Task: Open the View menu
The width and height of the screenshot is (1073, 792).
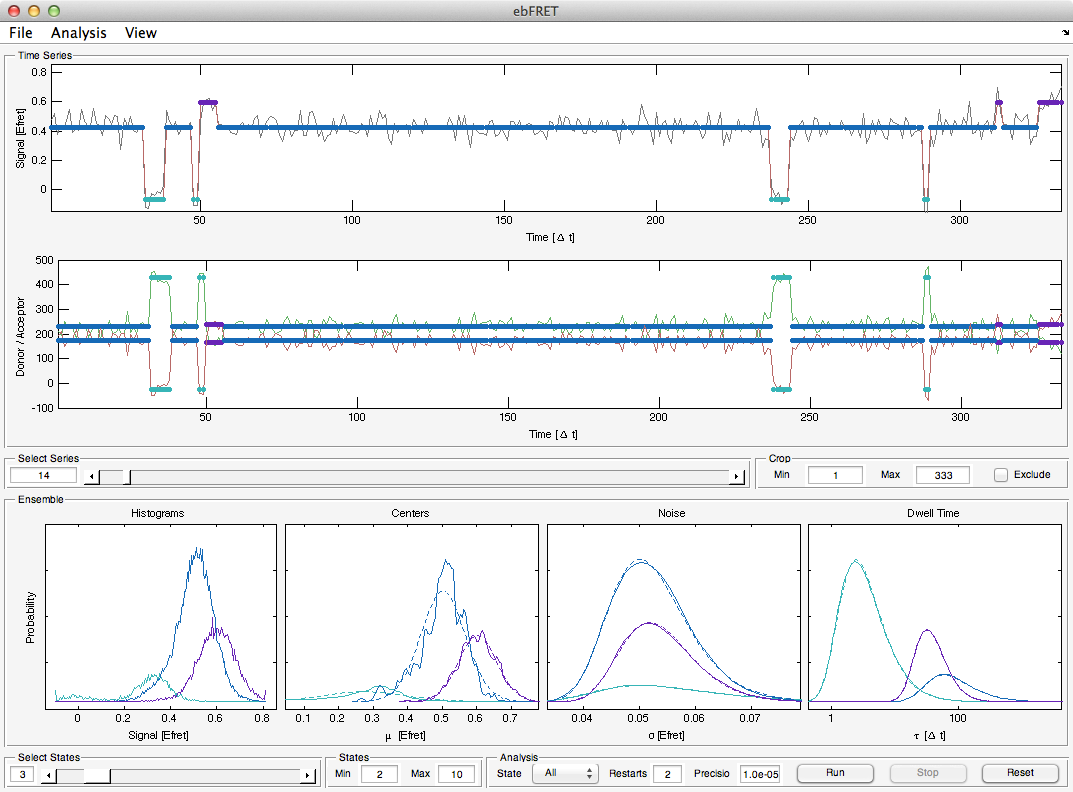Action: 140,33
